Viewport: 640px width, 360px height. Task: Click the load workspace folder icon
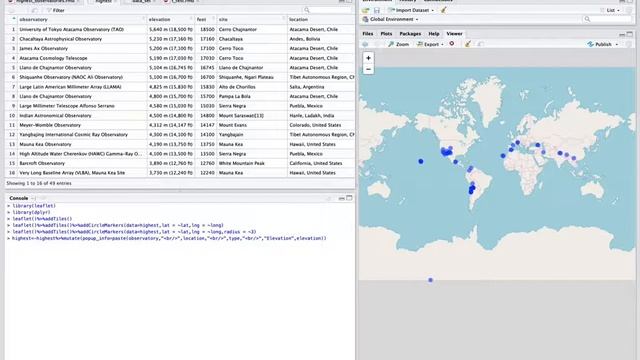click(x=365, y=10)
